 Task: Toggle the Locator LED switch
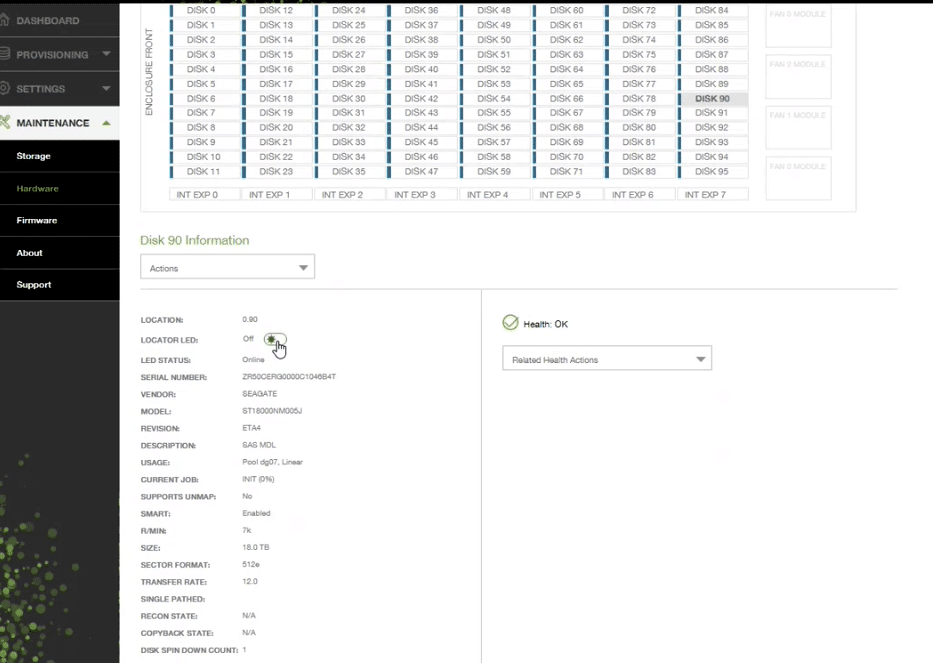tap(275, 339)
